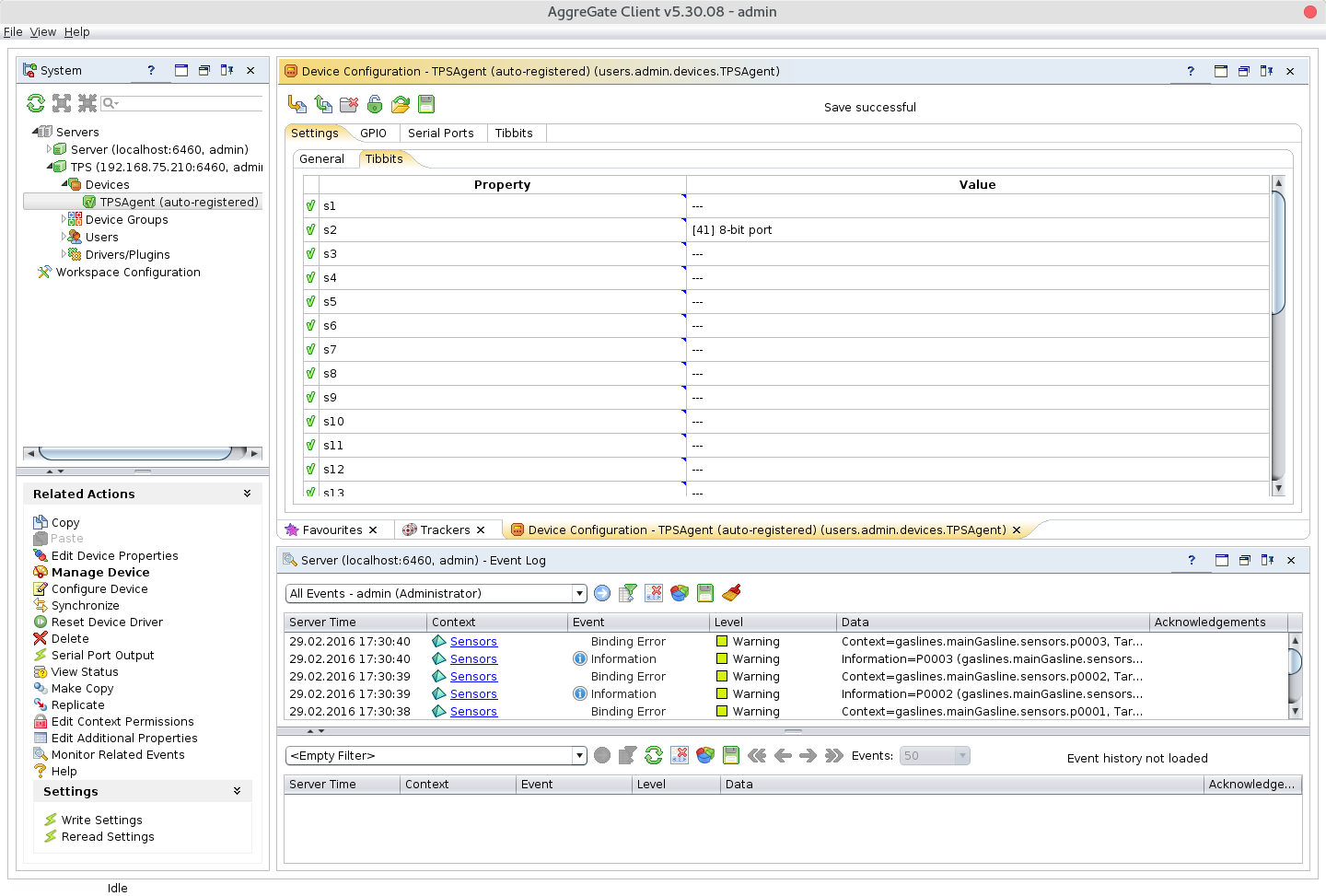Image resolution: width=1326 pixels, height=896 pixels.
Task: Click the expand all icon in System panel
Action: [62, 103]
